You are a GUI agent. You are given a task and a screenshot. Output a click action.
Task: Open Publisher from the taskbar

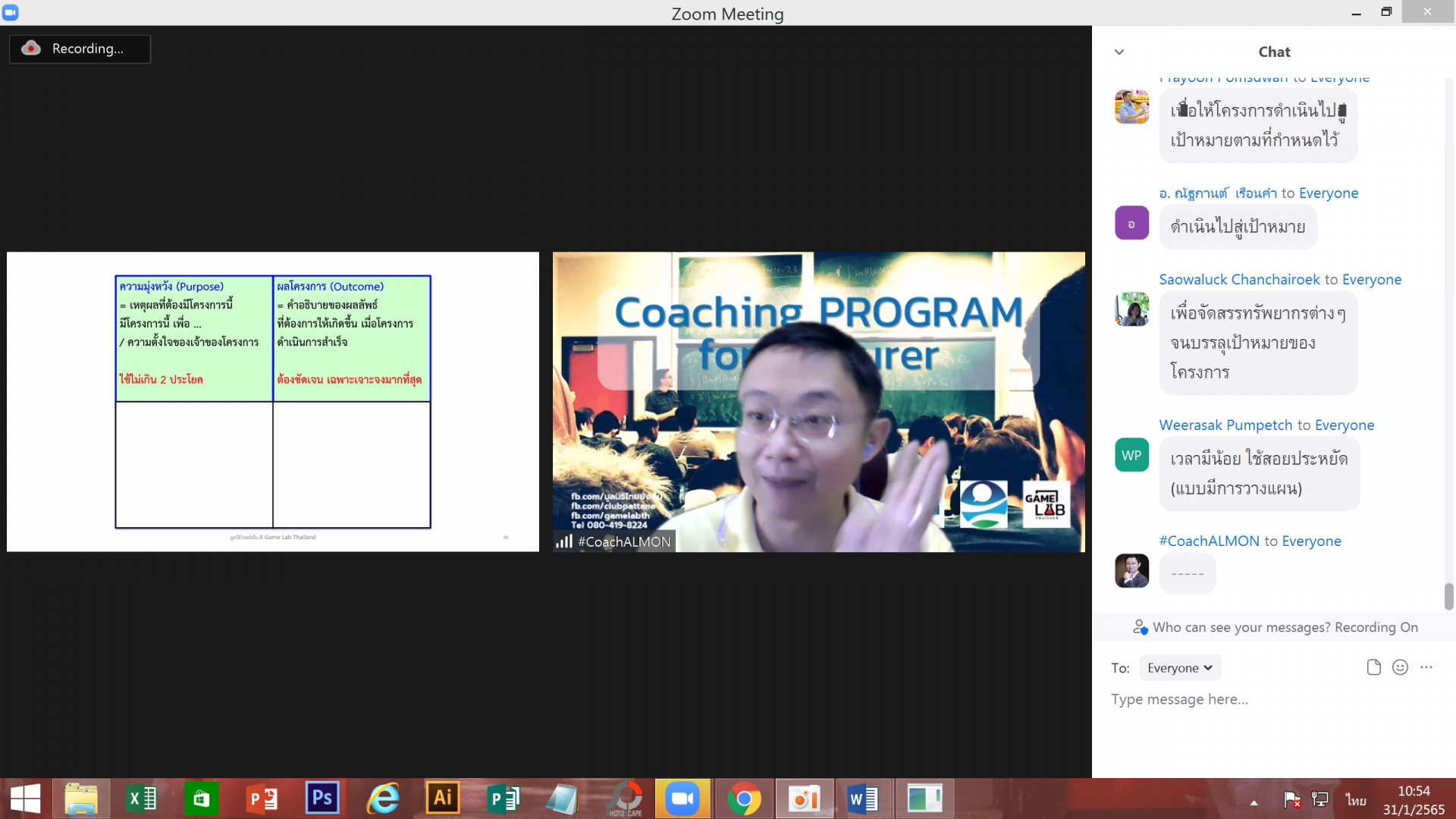pyautogui.click(x=503, y=799)
